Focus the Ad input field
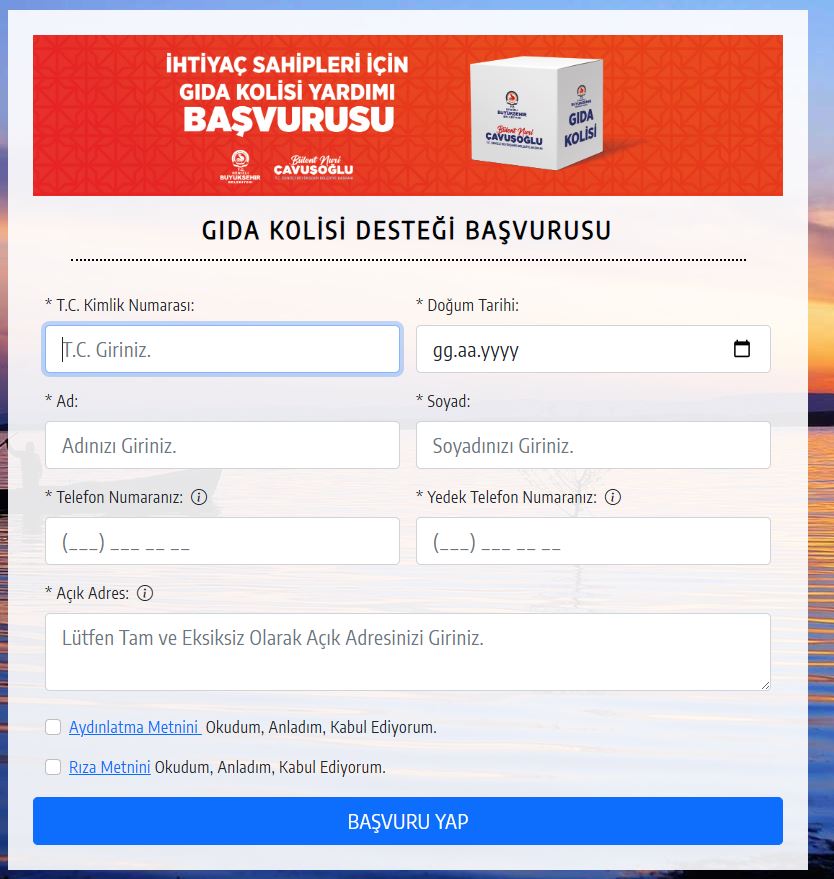 coord(222,445)
